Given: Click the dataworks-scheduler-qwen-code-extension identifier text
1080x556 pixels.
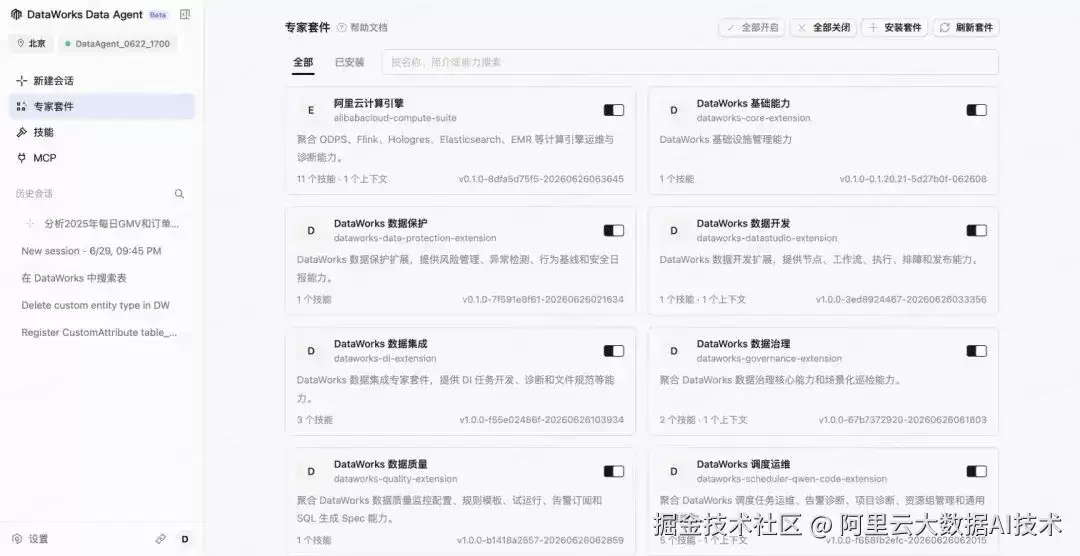Looking at the screenshot, I should [x=791, y=479].
